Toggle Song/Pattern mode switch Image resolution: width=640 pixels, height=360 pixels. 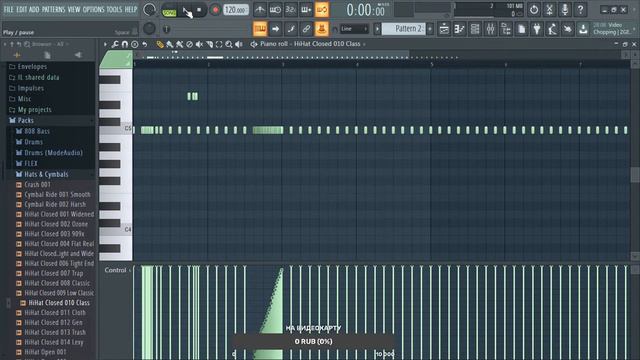pos(169,12)
